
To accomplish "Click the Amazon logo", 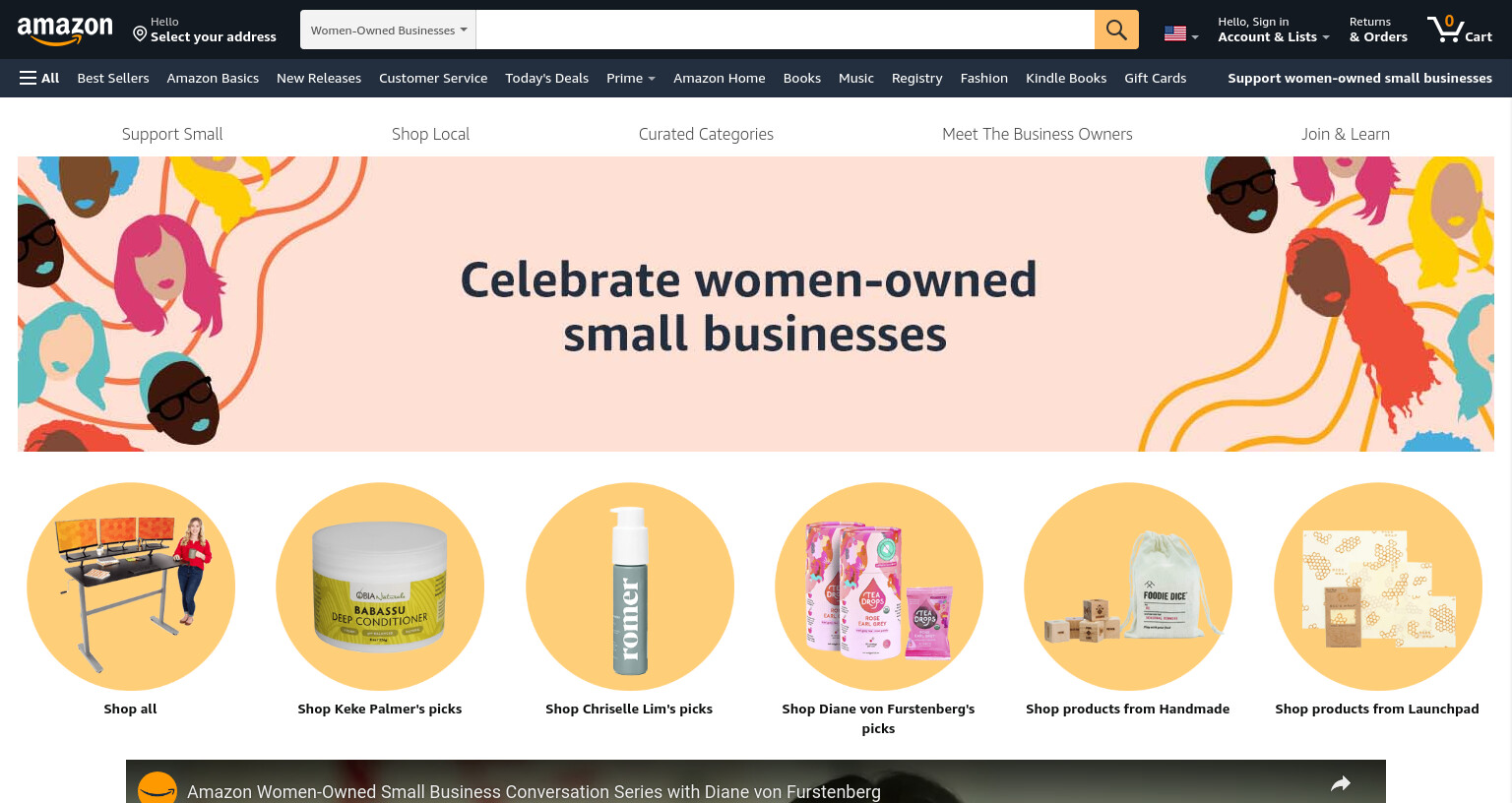I will point(65,31).
